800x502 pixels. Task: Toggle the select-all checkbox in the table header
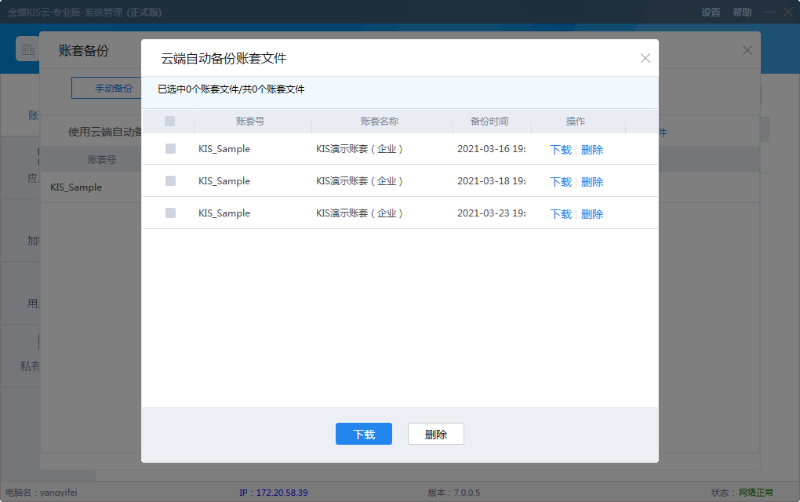[170, 121]
